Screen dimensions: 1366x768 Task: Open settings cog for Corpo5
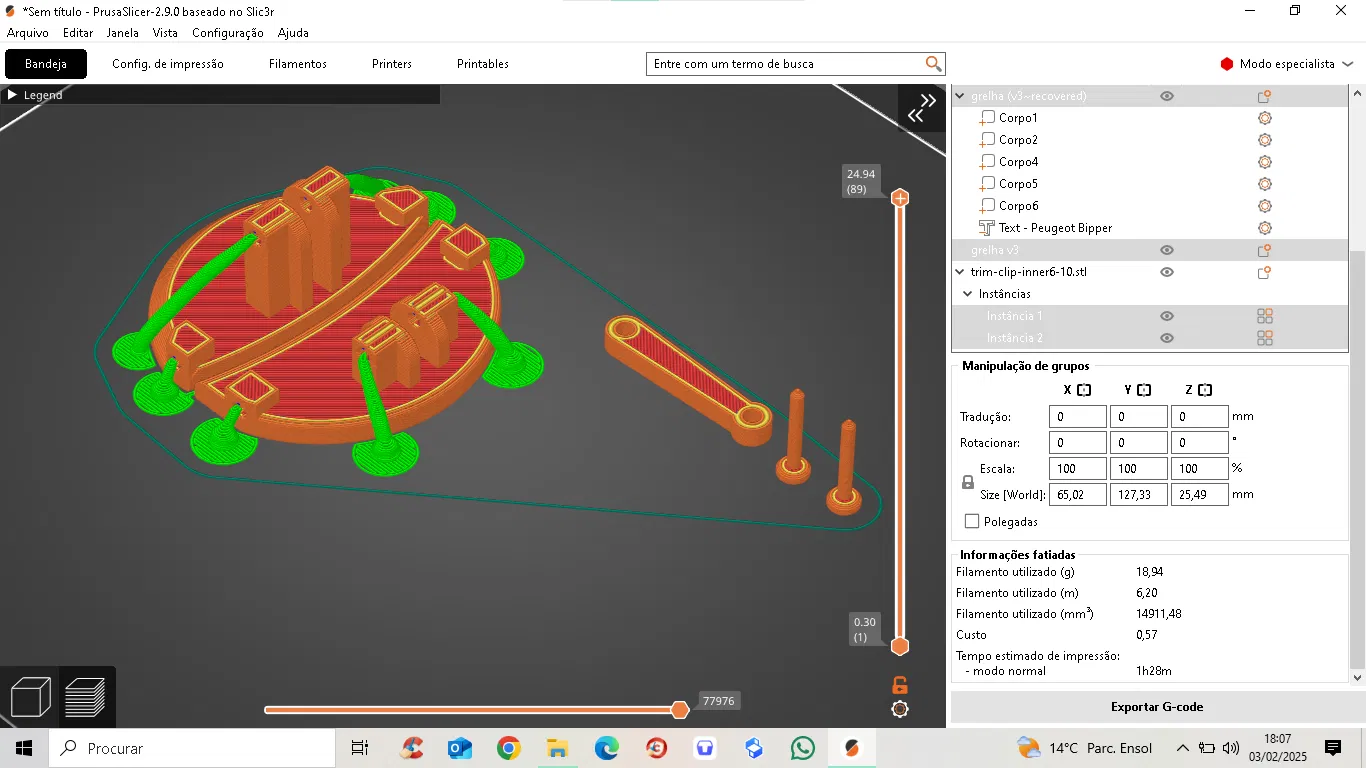point(1264,184)
